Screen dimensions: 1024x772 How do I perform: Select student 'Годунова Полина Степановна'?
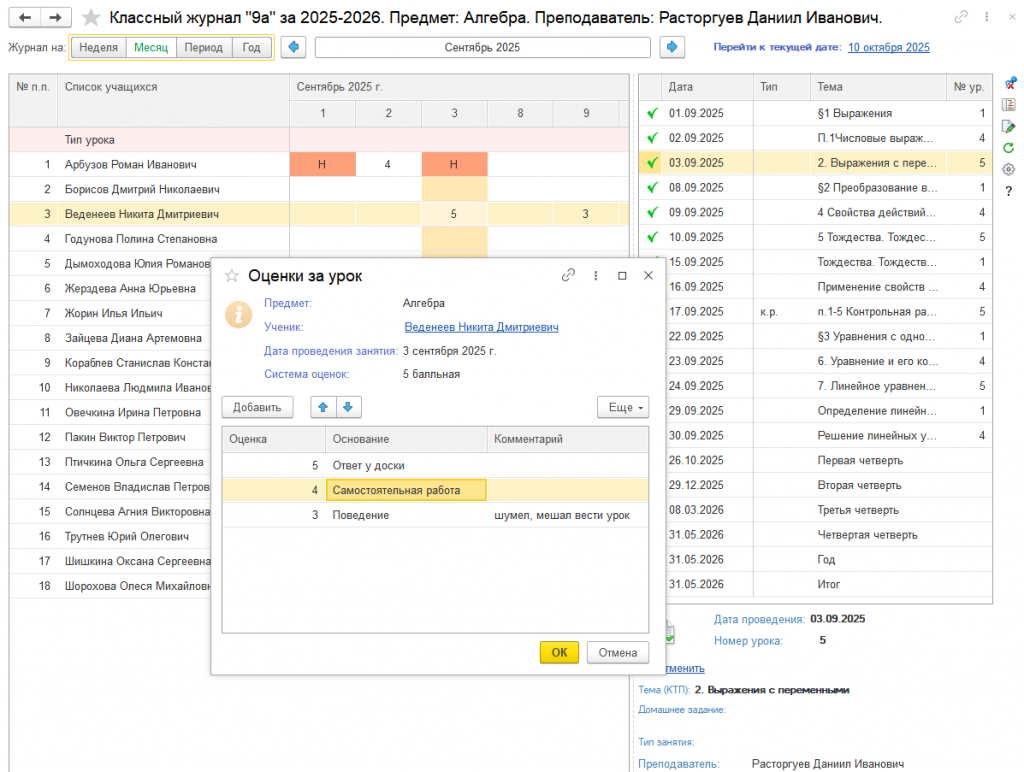click(140, 239)
